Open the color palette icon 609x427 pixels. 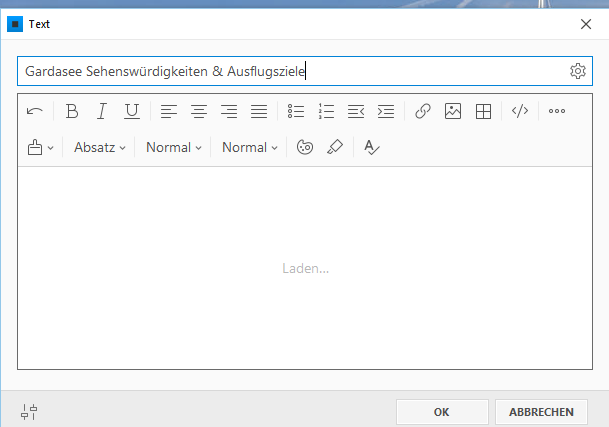tap(305, 148)
